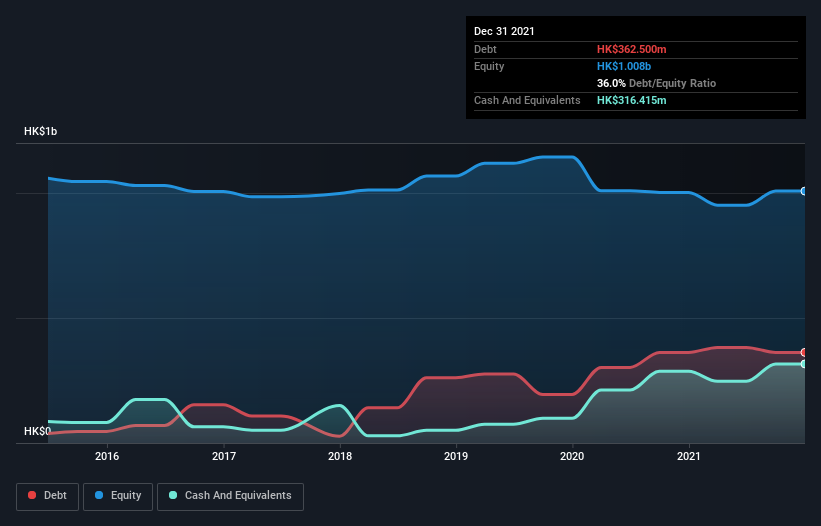
Task: Click the teal Cash endpoint marker
Action: point(804,364)
